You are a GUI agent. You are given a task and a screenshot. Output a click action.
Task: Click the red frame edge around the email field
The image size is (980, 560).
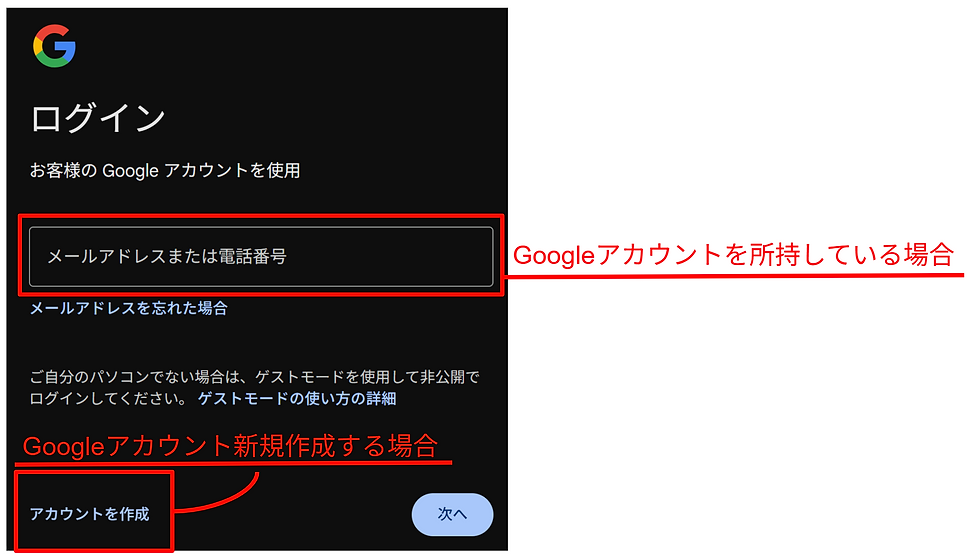[261, 216]
